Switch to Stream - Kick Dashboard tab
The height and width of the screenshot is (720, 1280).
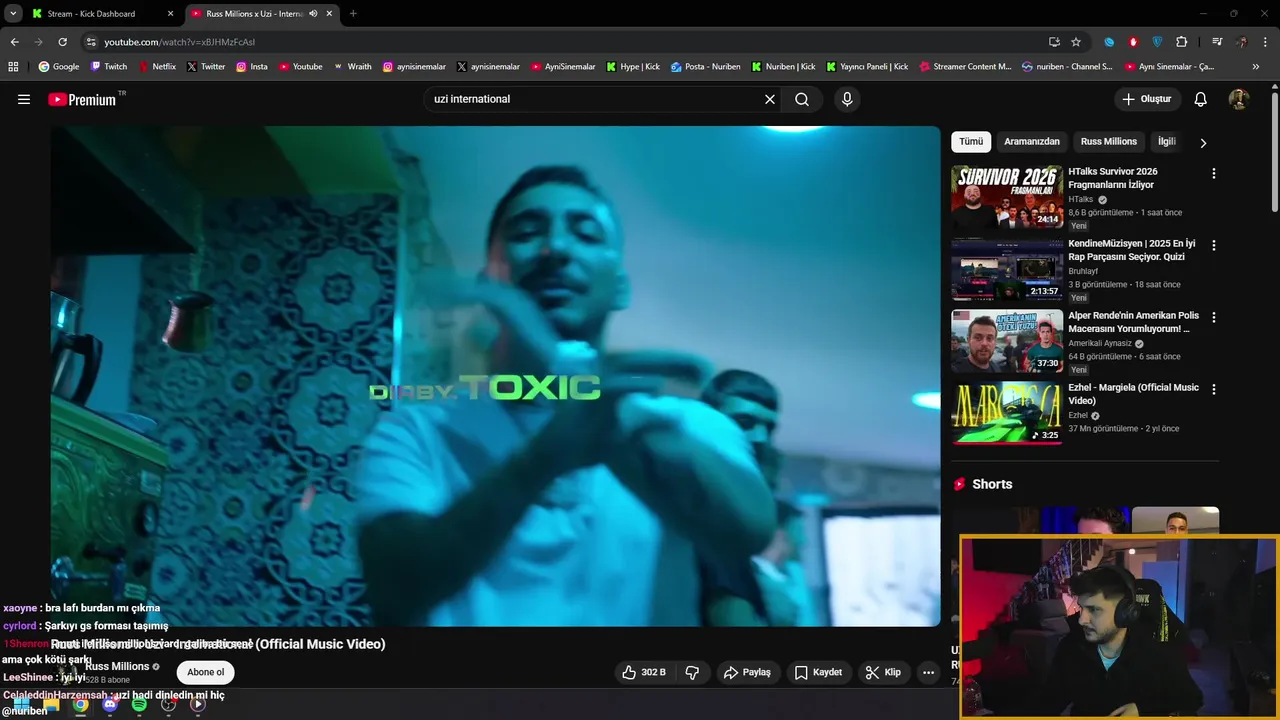[x=100, y=14]
